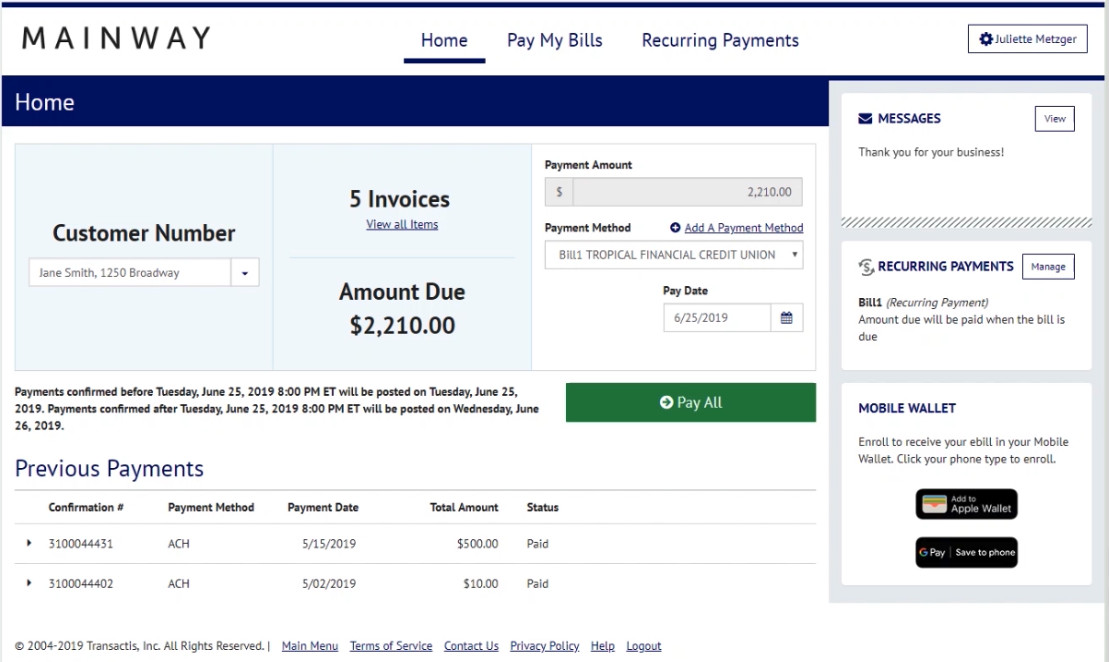The width and height of the screenshot is (1109, 662).
Task: Click Google Pay Save to phone badge
Action: pos(967,552)
